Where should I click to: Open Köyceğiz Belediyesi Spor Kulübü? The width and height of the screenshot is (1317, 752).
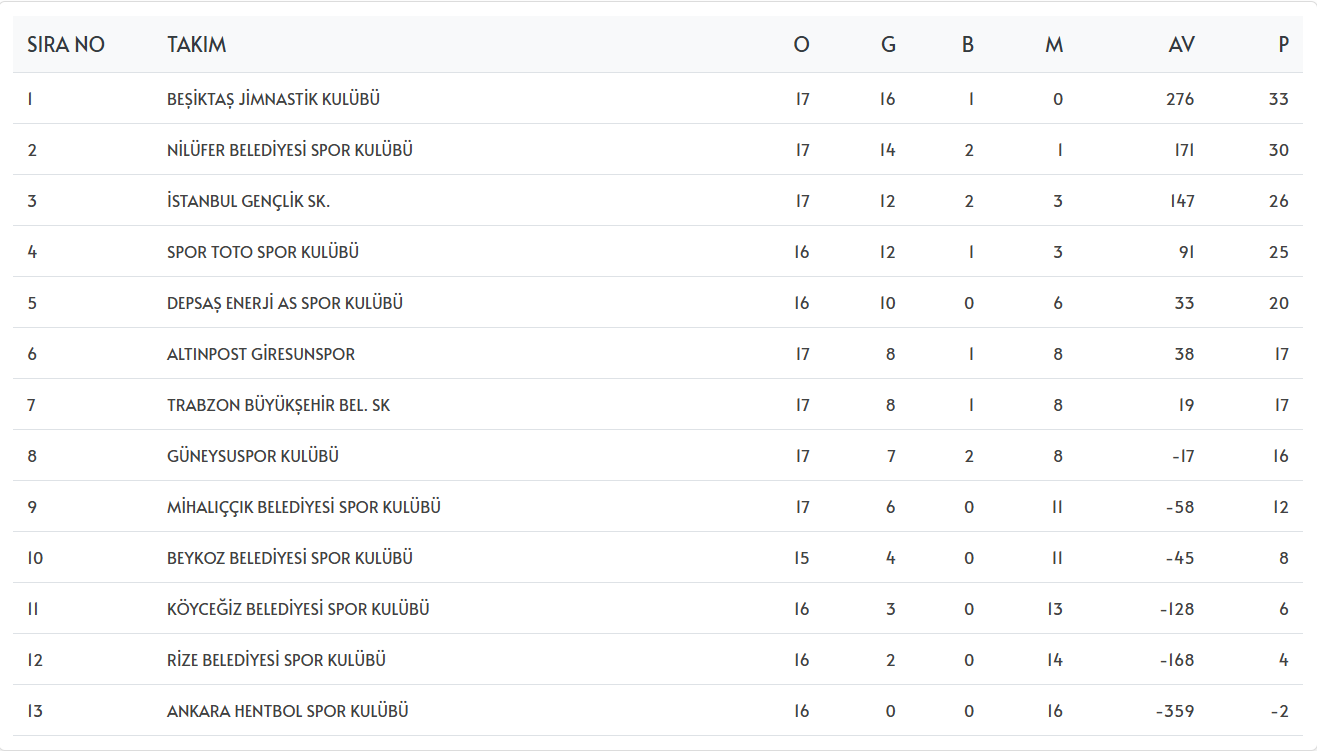click(298, 610)
